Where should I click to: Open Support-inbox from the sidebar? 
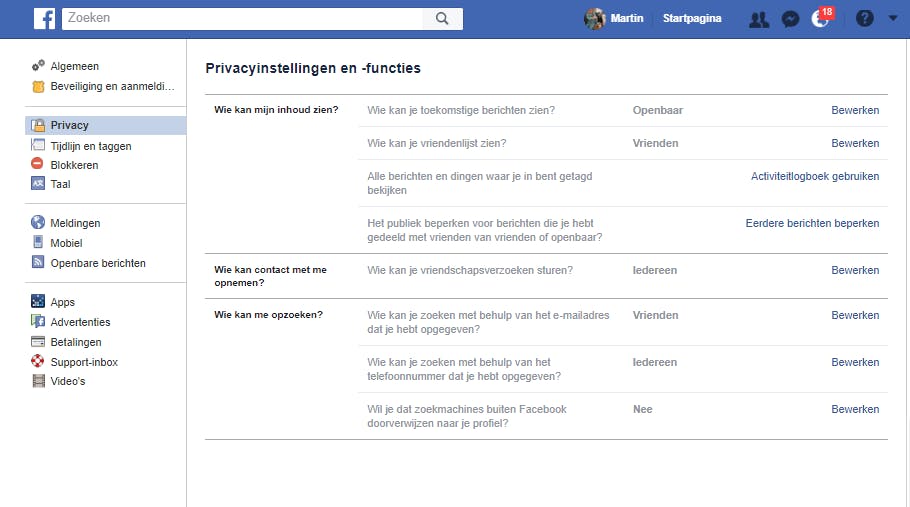point(84,361)
